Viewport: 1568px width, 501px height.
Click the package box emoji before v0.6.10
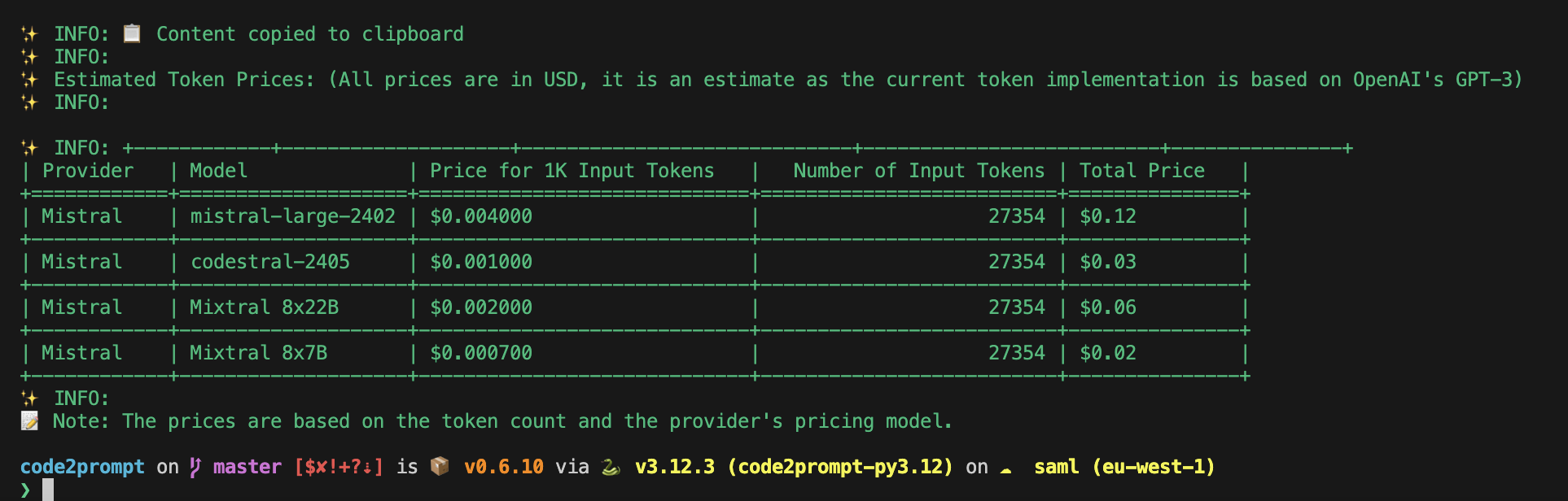point(440,466)
